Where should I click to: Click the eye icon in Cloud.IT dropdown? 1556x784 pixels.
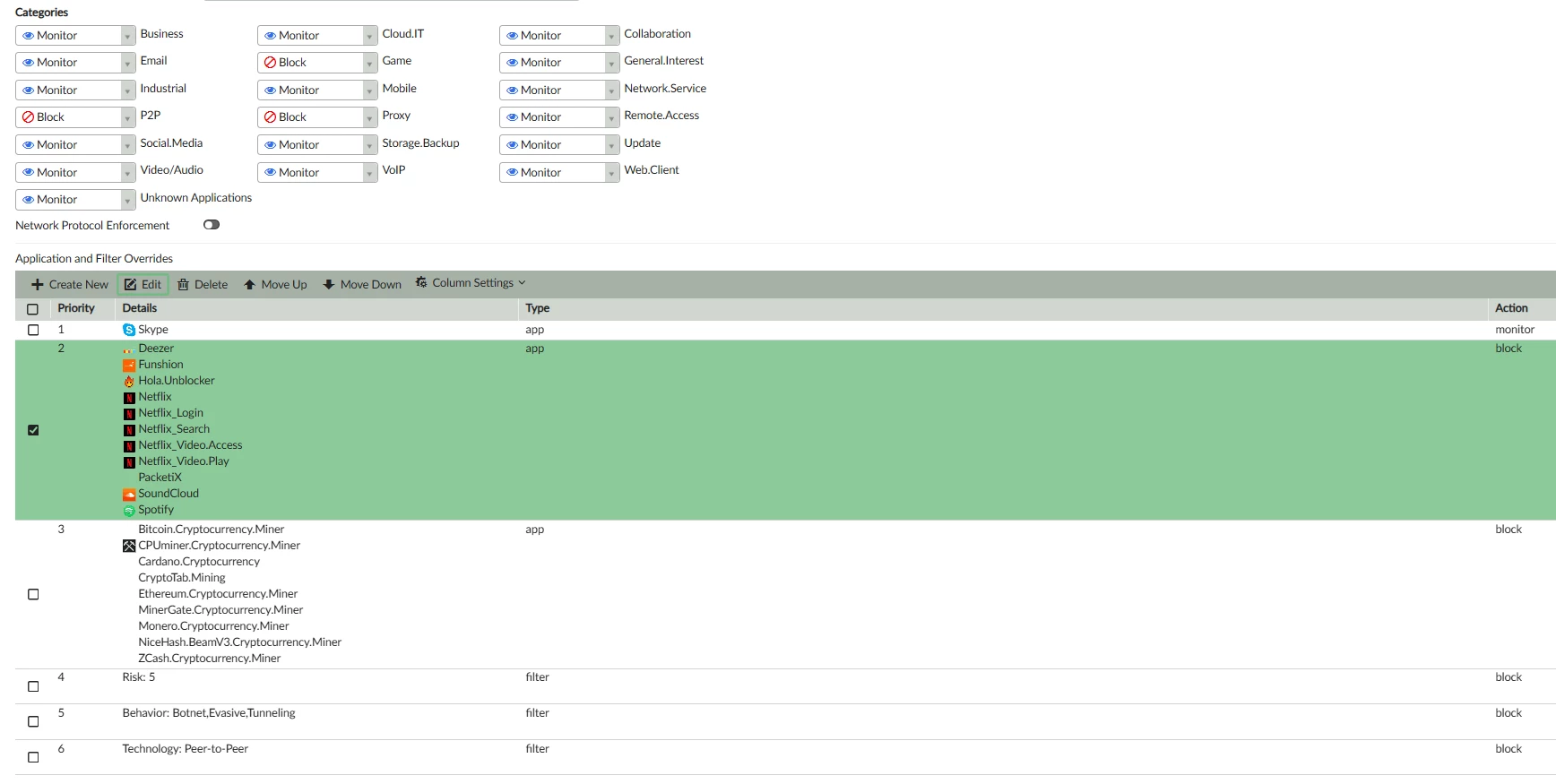pyautogui.click(x=270, y=36)
